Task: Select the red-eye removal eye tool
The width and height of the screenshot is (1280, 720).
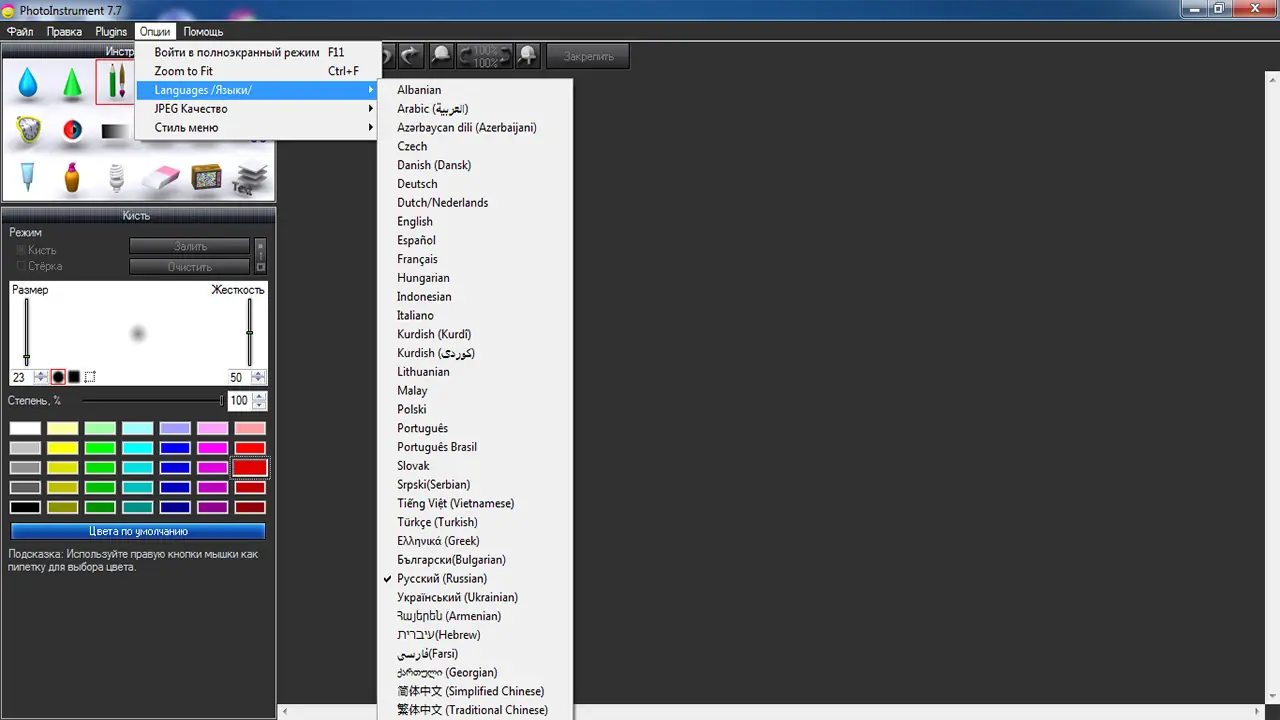Action: [x=72, y=130]
